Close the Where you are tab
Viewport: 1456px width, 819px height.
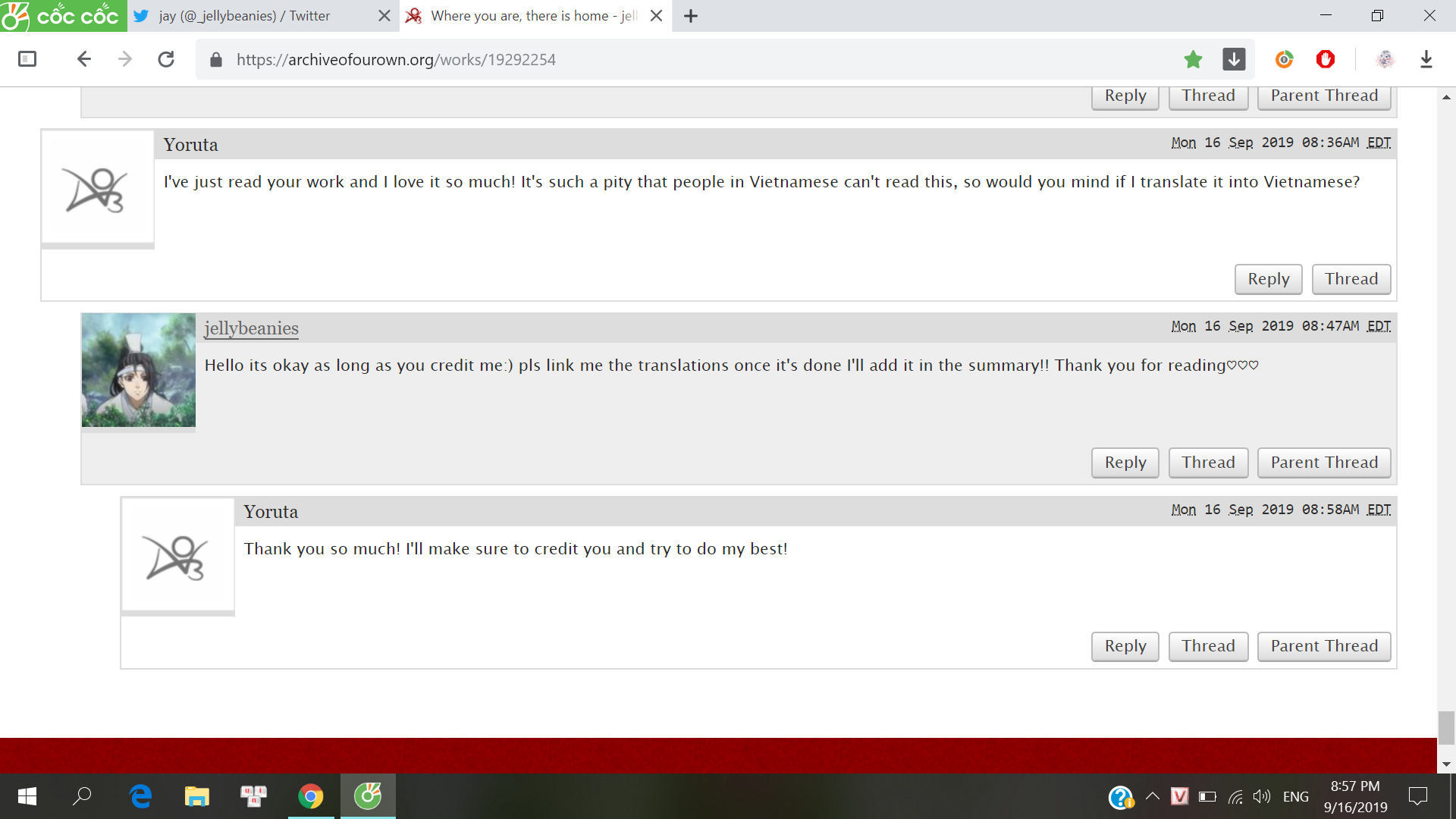[x=657, y=16]
